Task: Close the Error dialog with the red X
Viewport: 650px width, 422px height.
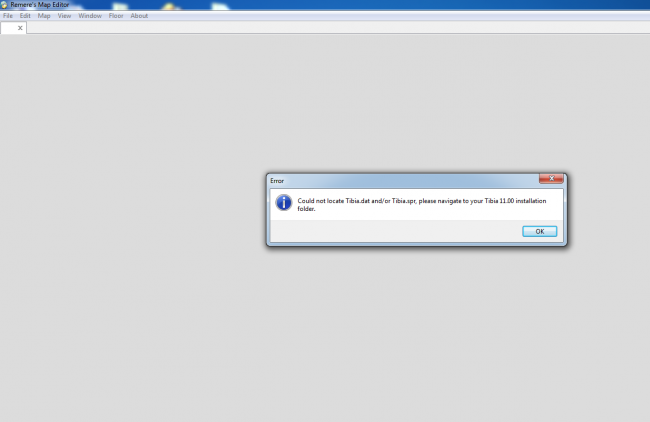Action: (x=551, y=178)
